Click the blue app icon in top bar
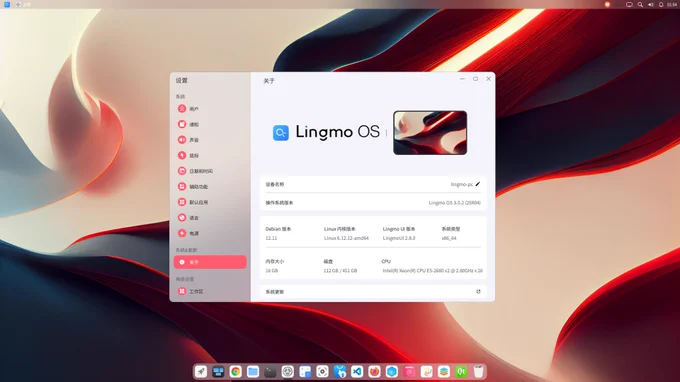The width and height of the screenshot is (680, 382). click(x=7, y=4)
